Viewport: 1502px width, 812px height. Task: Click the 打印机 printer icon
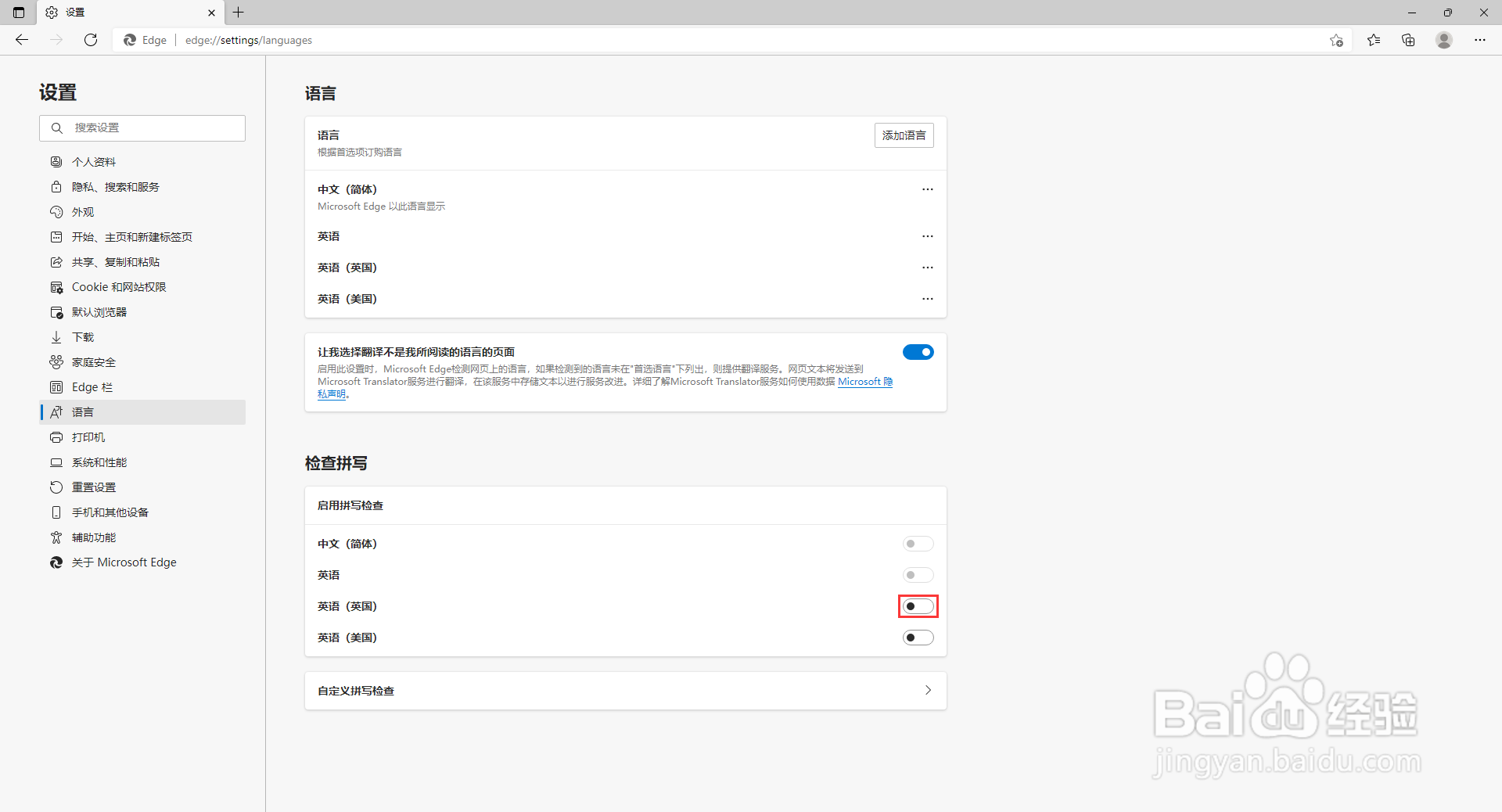56,437
